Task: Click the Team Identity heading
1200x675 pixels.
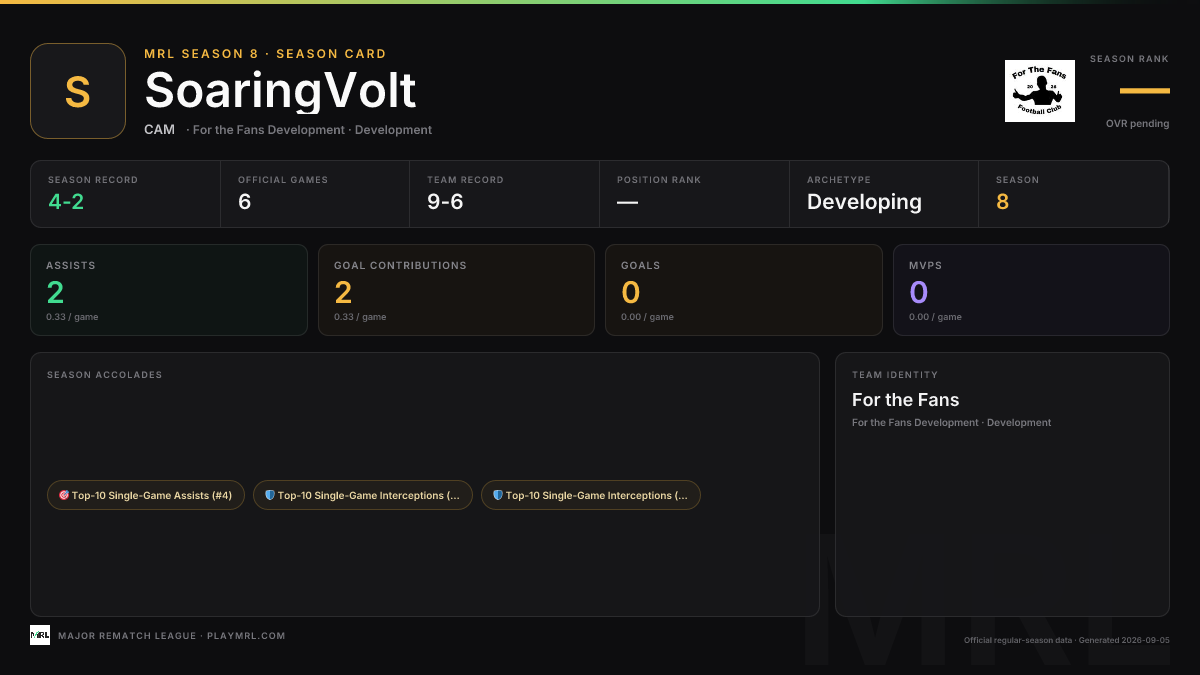Action: [895, 375]
